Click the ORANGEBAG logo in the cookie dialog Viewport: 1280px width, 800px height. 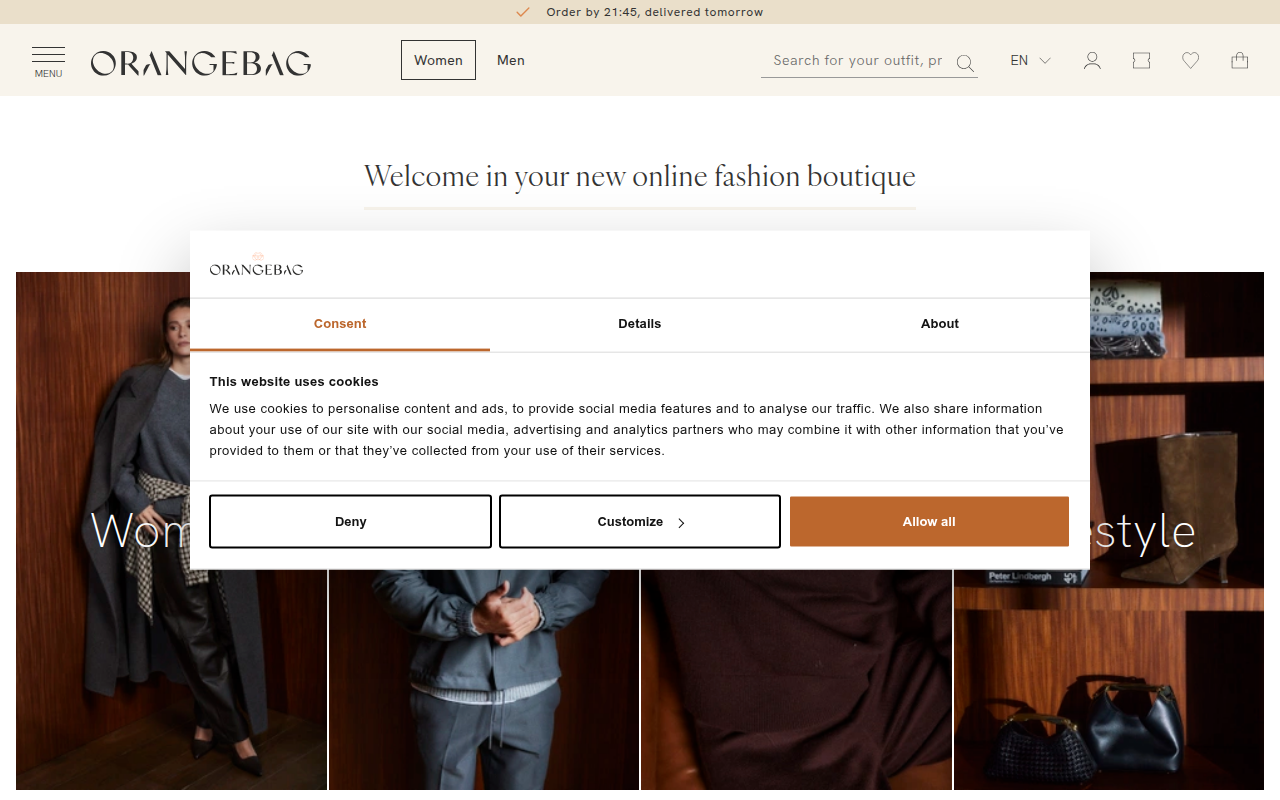click(x=256, y=265)
